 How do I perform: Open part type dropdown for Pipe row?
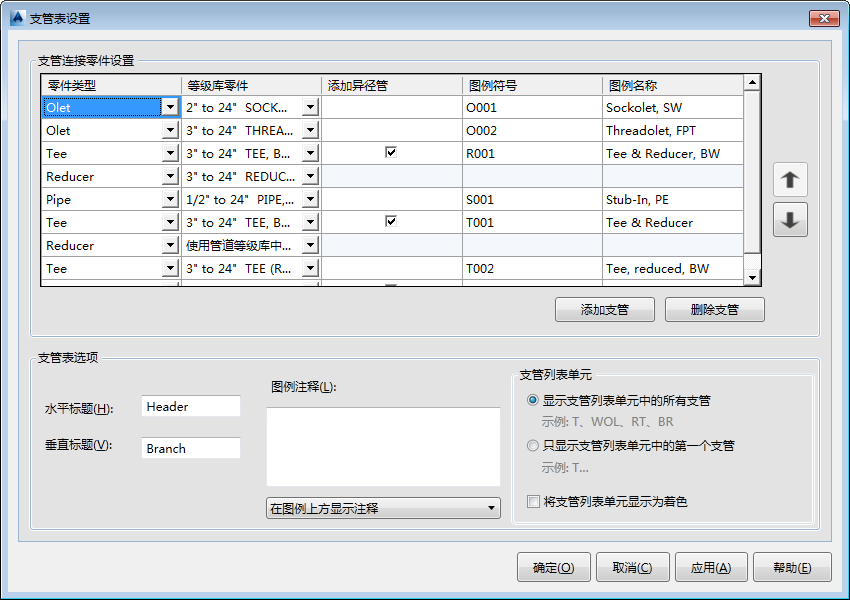(170, 199)
